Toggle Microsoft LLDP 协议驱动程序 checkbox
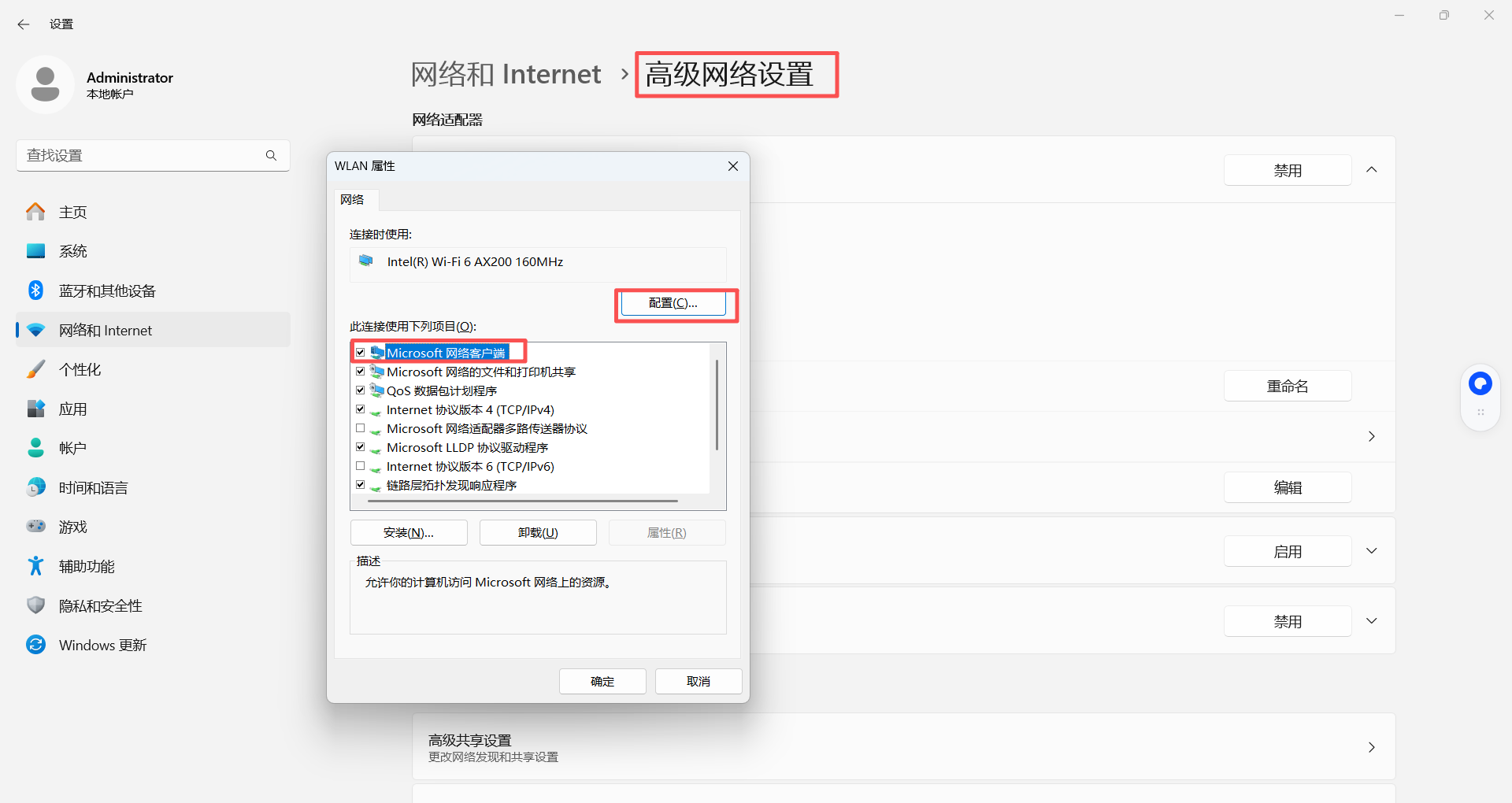The height and width of the screenshot is (803, 1512). [361, 447]
